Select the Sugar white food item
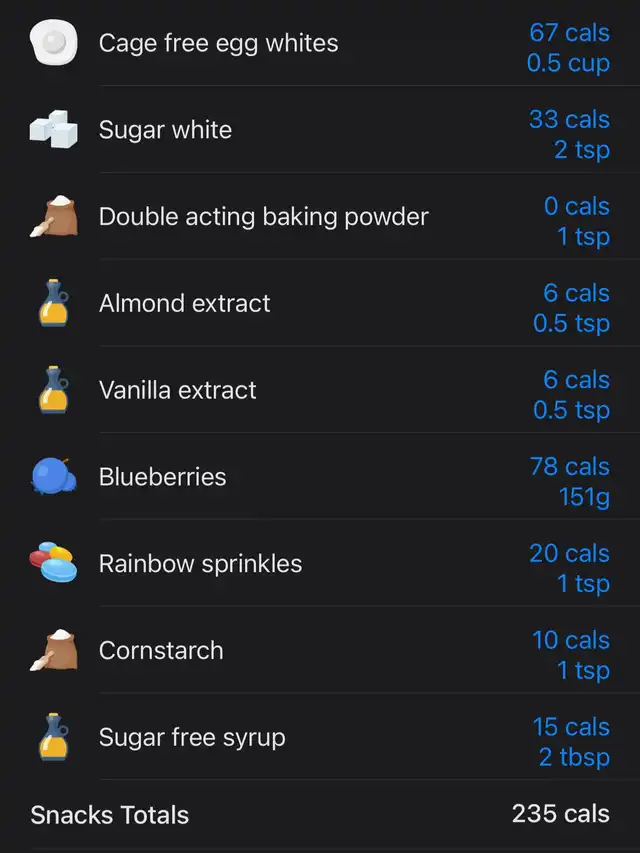The image size is (640, 853). tap(165, 129)
